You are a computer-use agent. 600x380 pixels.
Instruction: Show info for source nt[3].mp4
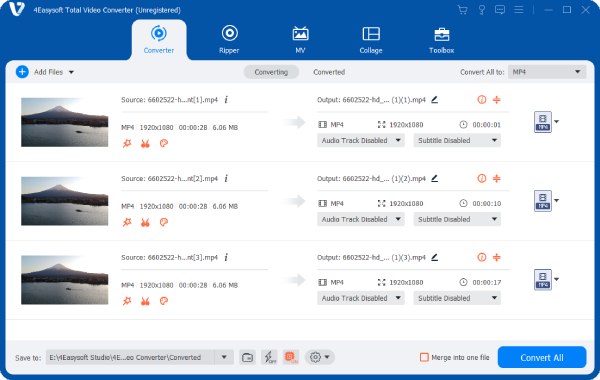[226, 258]
